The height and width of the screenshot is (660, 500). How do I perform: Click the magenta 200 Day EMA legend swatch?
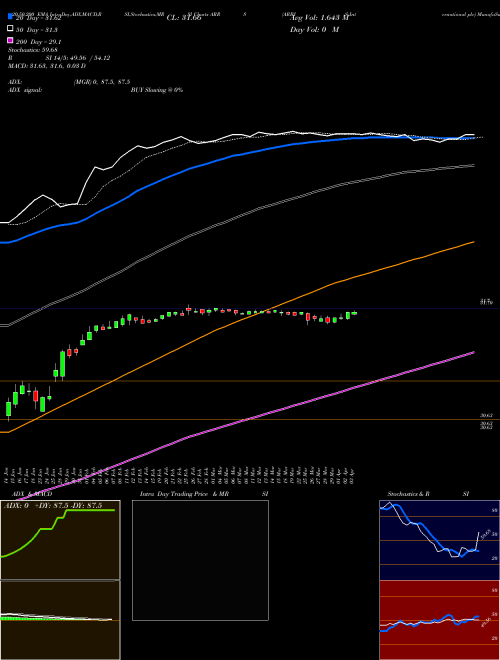10,40
